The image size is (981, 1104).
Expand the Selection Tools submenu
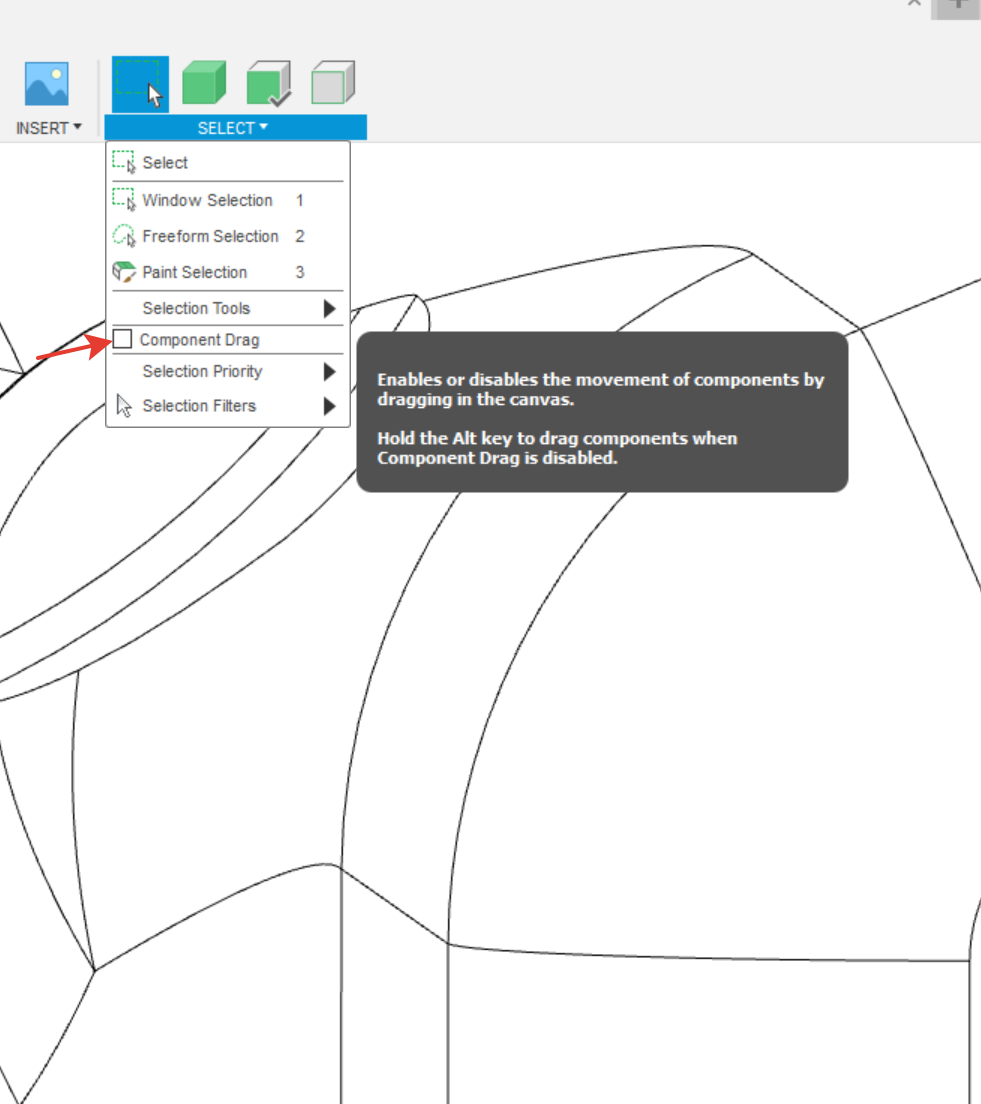[227, 308]
